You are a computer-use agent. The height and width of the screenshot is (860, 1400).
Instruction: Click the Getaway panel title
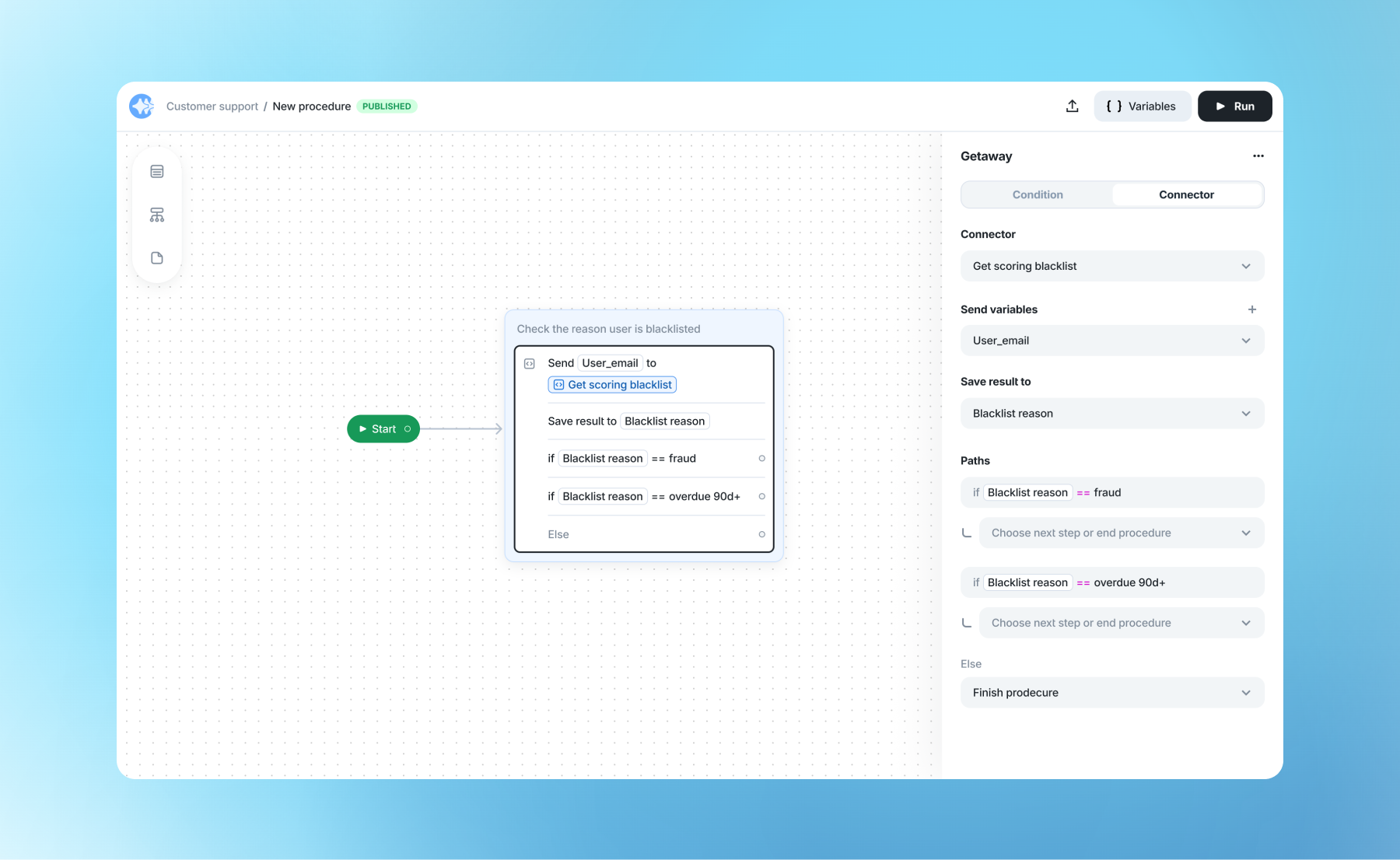[x=986, y=156]
